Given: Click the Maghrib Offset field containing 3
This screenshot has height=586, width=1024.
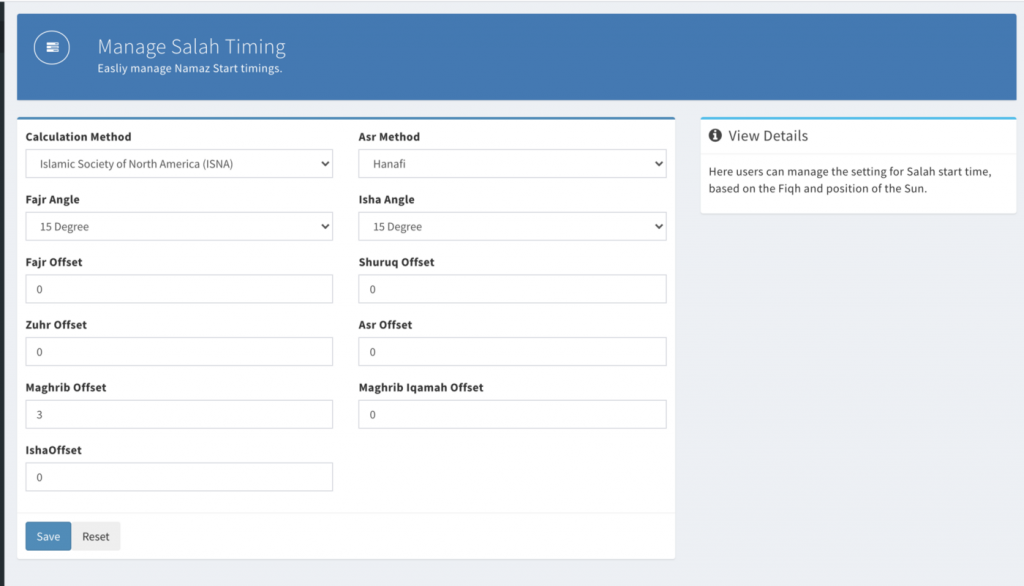Looking at the screenshot, I should click(179, 414).
